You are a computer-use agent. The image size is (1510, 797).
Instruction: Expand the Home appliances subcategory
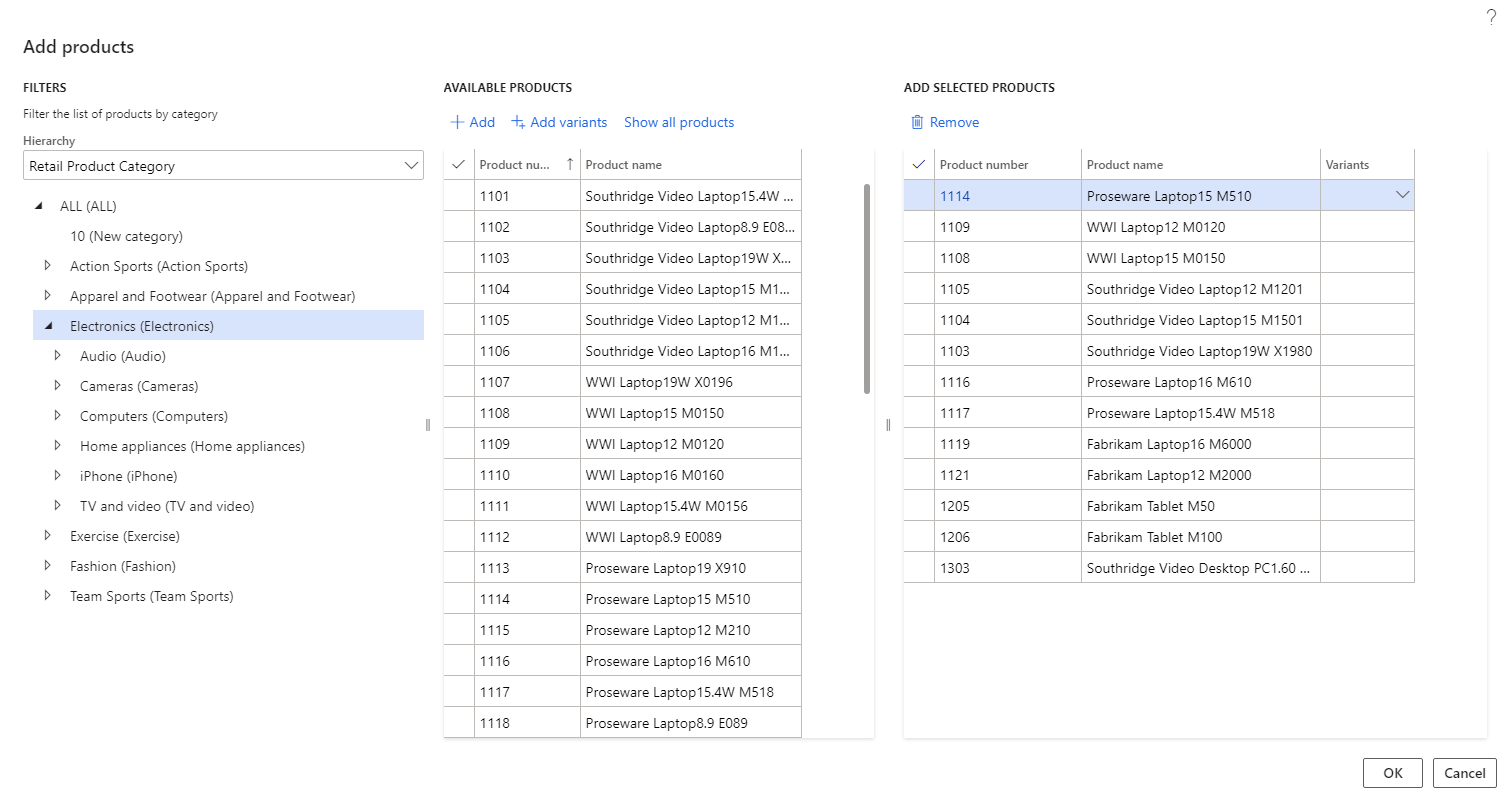(57, 446)
